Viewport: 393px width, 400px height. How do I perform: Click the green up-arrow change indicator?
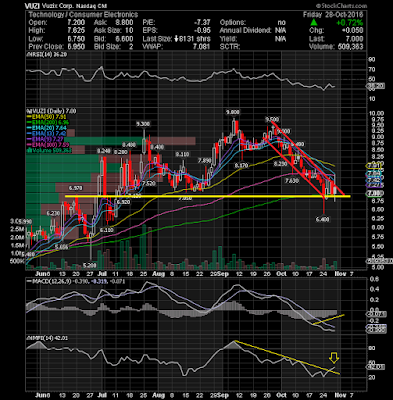coord(313,23)
